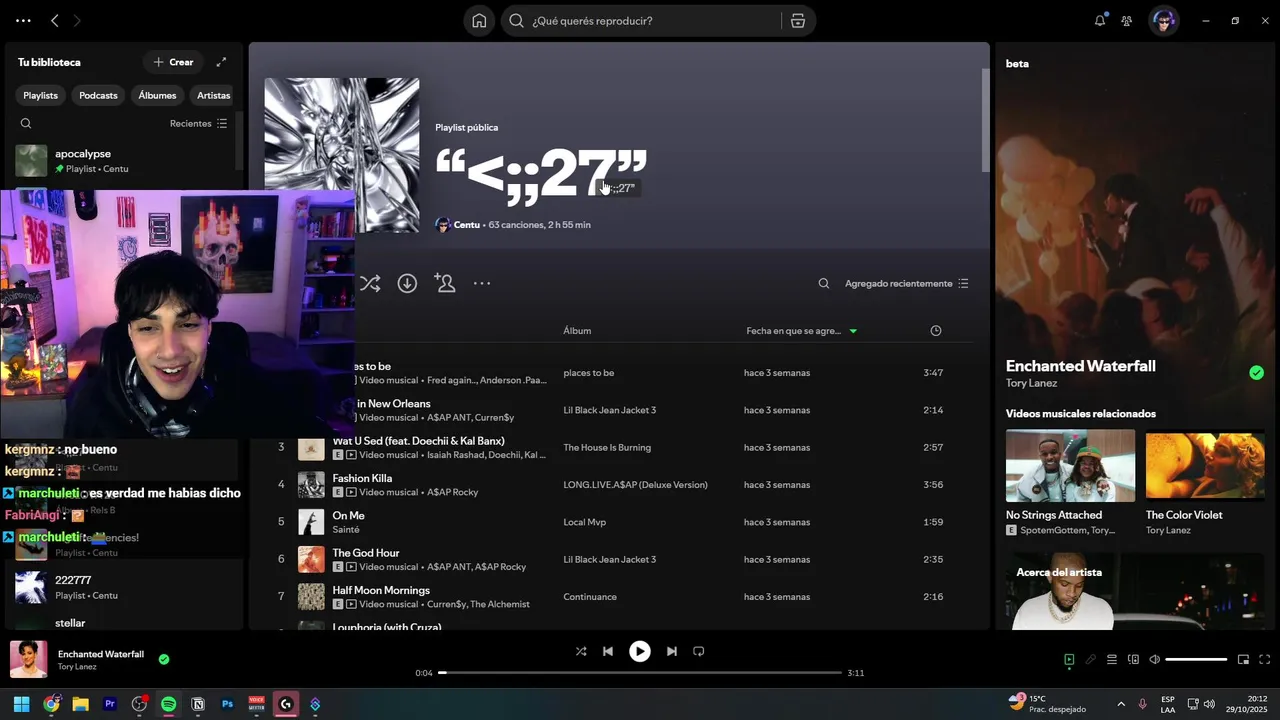Toggle shuffle in player controls
Screen dimensions: 1280x720
point(581,652)
